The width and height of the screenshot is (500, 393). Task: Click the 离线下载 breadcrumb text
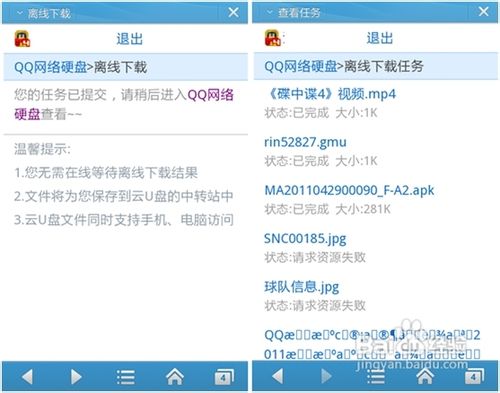[120, 67]
